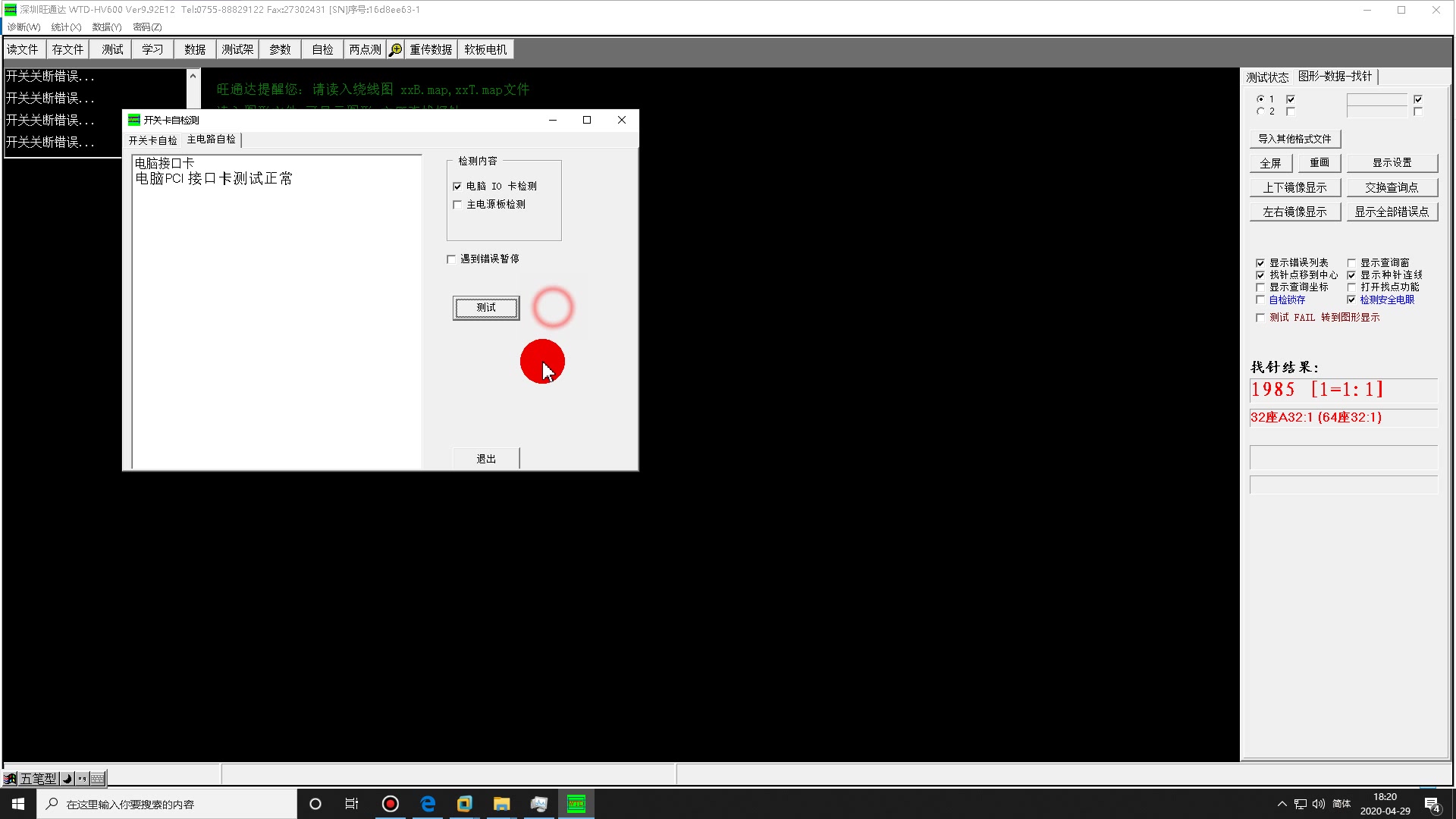Switch to the 测试状态 tab in right panel
1456x819 pixels.
pos(1267,77)
